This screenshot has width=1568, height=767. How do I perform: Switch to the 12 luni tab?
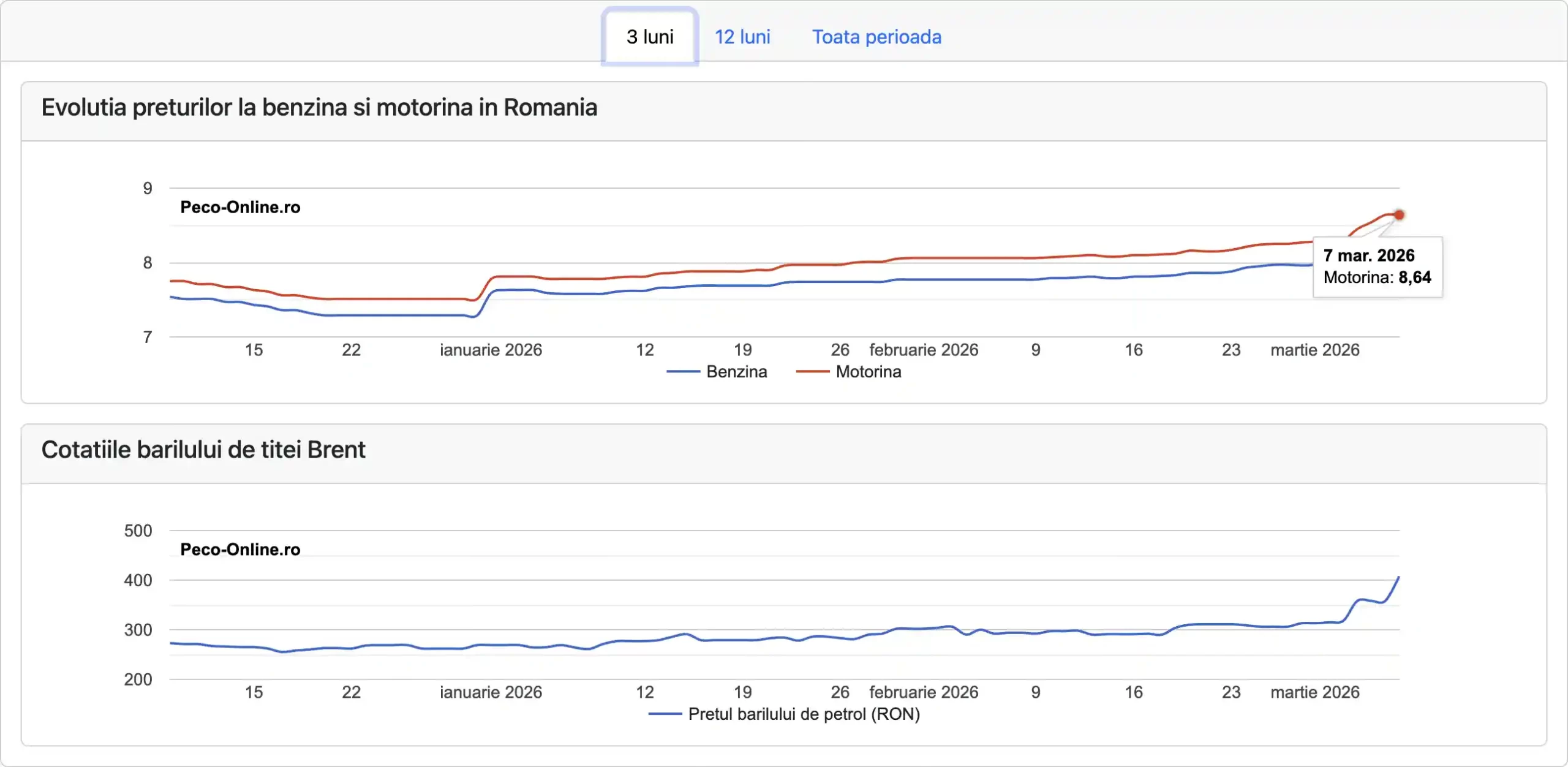pos(742,37)
